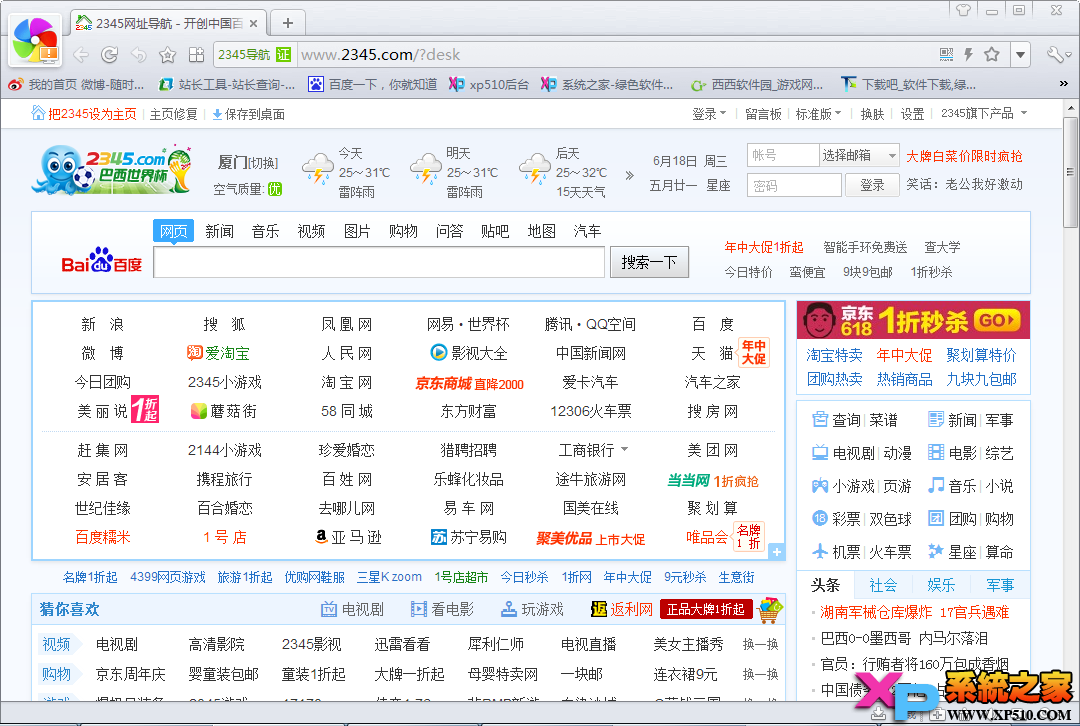Viewport: 1080px width, 726px height.
Task: Expand the 2345旗下产品 dropdown
Action: pyautogui.click(x=984, y=114)
